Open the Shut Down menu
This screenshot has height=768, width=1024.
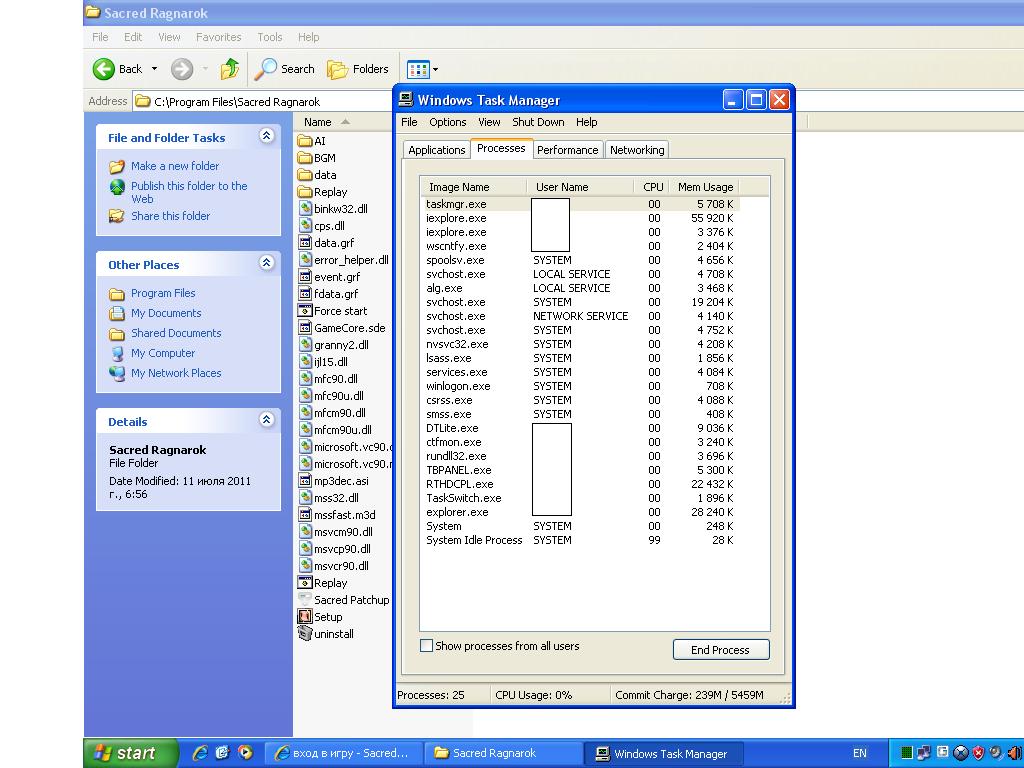(x=538, y=122)
